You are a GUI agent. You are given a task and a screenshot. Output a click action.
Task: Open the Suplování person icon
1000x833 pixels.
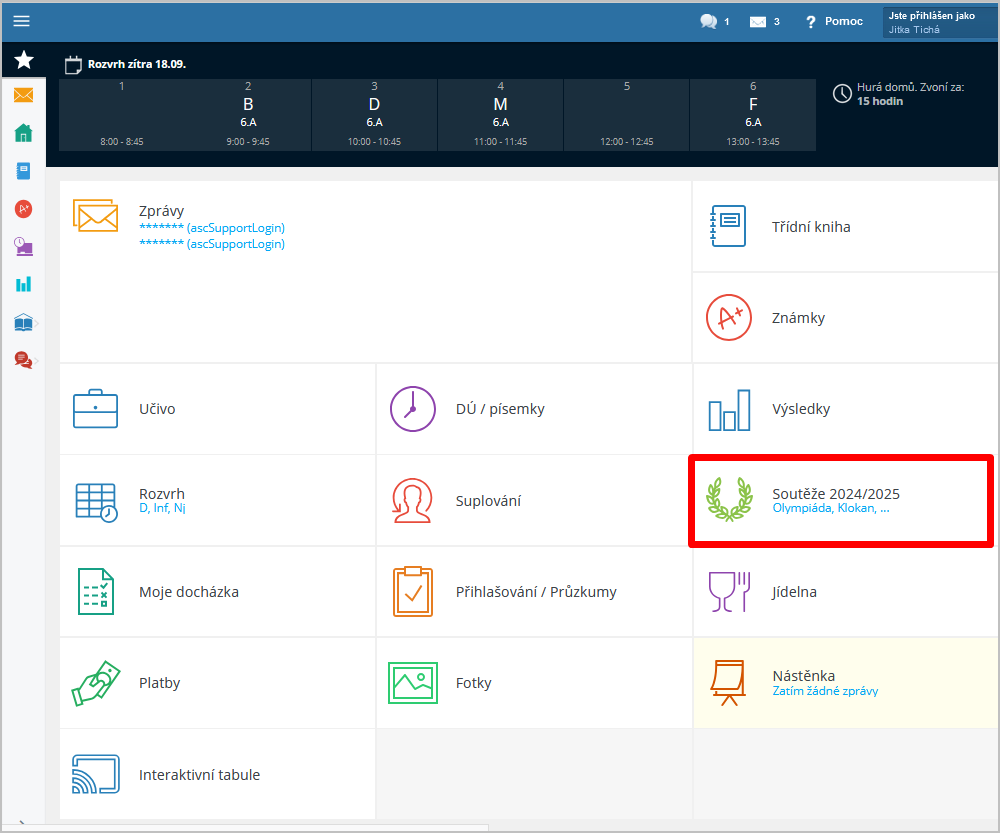click(x=412, y=501)
